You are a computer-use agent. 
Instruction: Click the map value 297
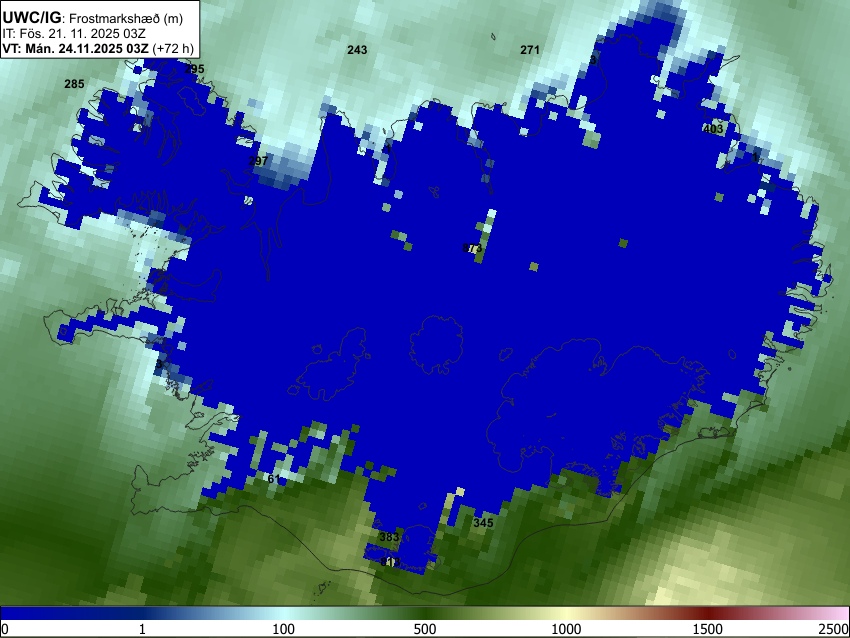[x=258, y=161]
